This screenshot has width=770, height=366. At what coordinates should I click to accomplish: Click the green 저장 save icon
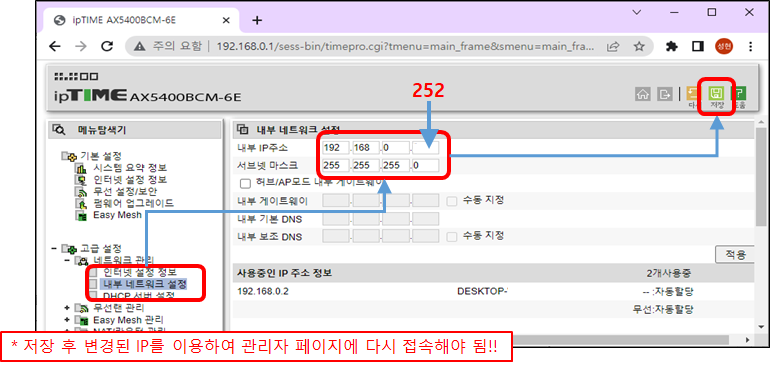coord(715,93)
